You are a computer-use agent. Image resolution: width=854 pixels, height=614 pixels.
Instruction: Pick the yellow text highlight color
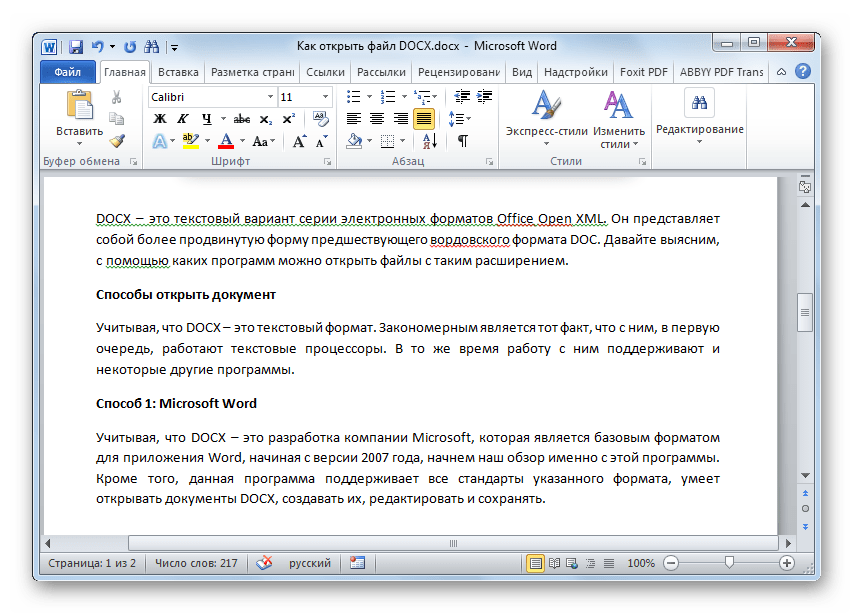(x=191, y=141)
